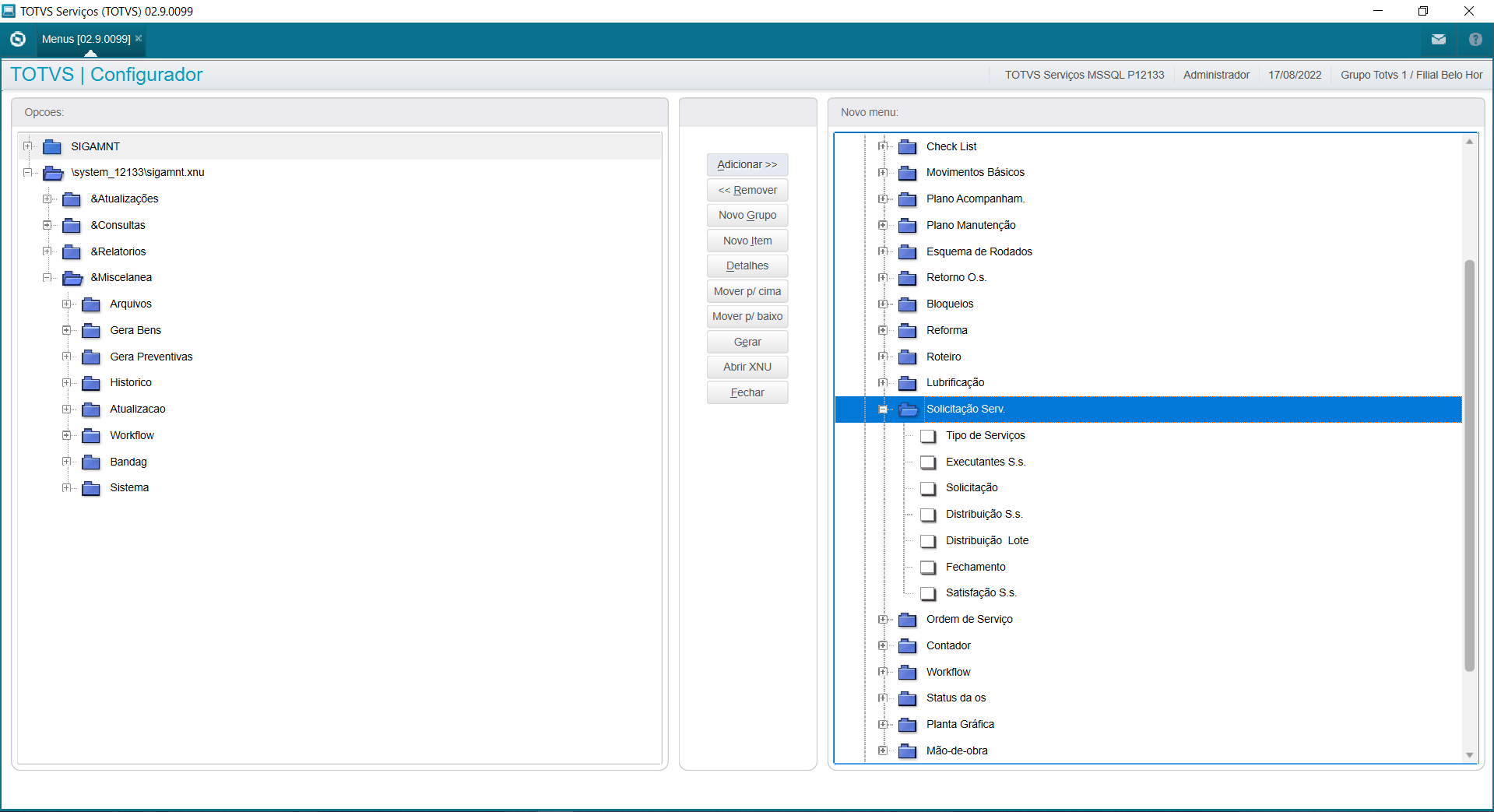Click the Movimentos Básicos folder icon
Viewport: 1494px width, 812px height.
908,173
